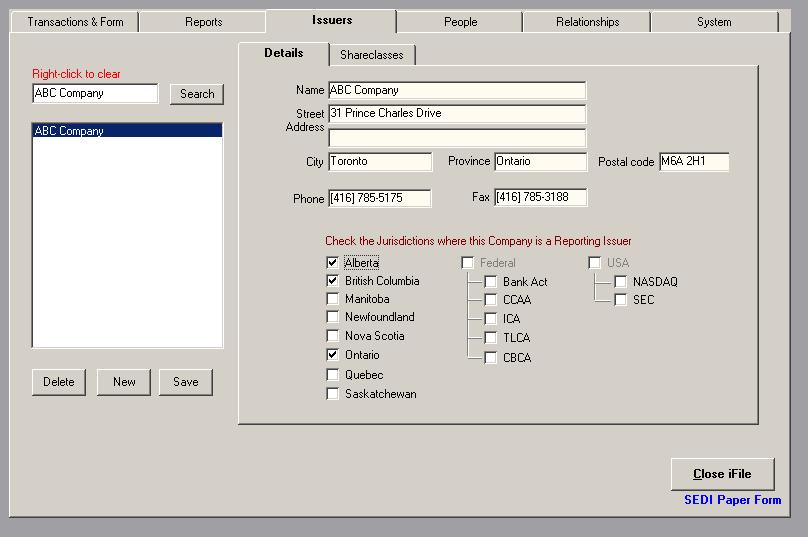Click the Search button

click(x=197, y=94)
